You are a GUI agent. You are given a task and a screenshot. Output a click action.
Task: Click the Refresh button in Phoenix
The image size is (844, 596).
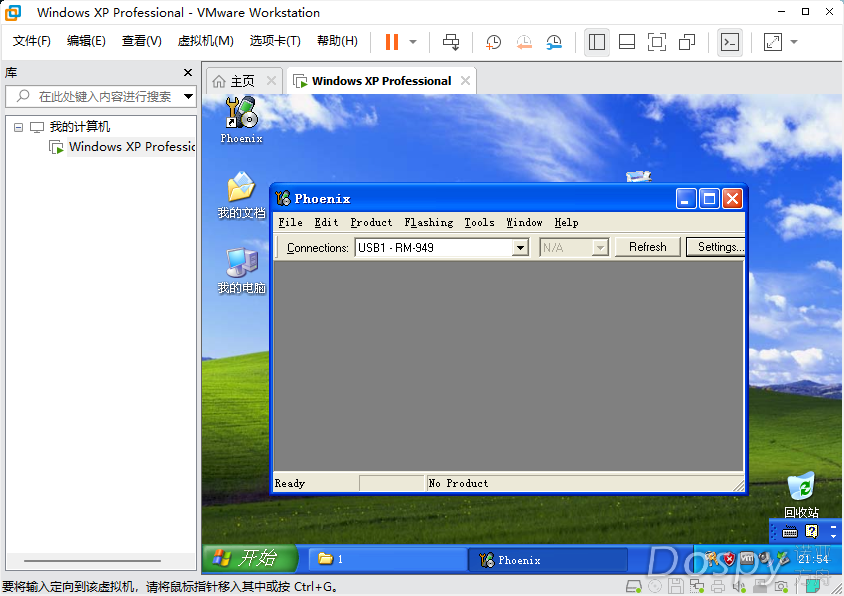(x=648, y=247)
